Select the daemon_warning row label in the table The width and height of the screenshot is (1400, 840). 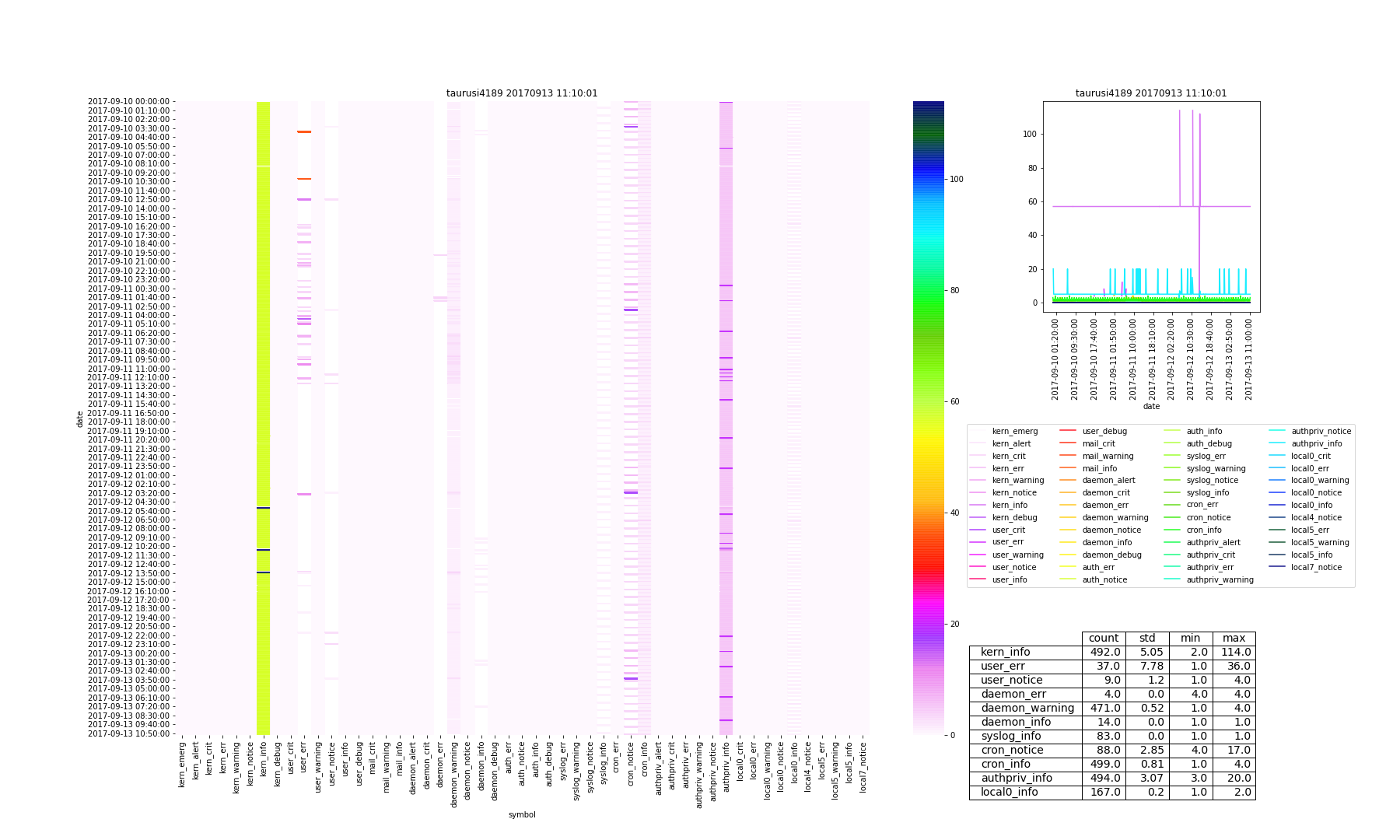[x=1025, y=709]
